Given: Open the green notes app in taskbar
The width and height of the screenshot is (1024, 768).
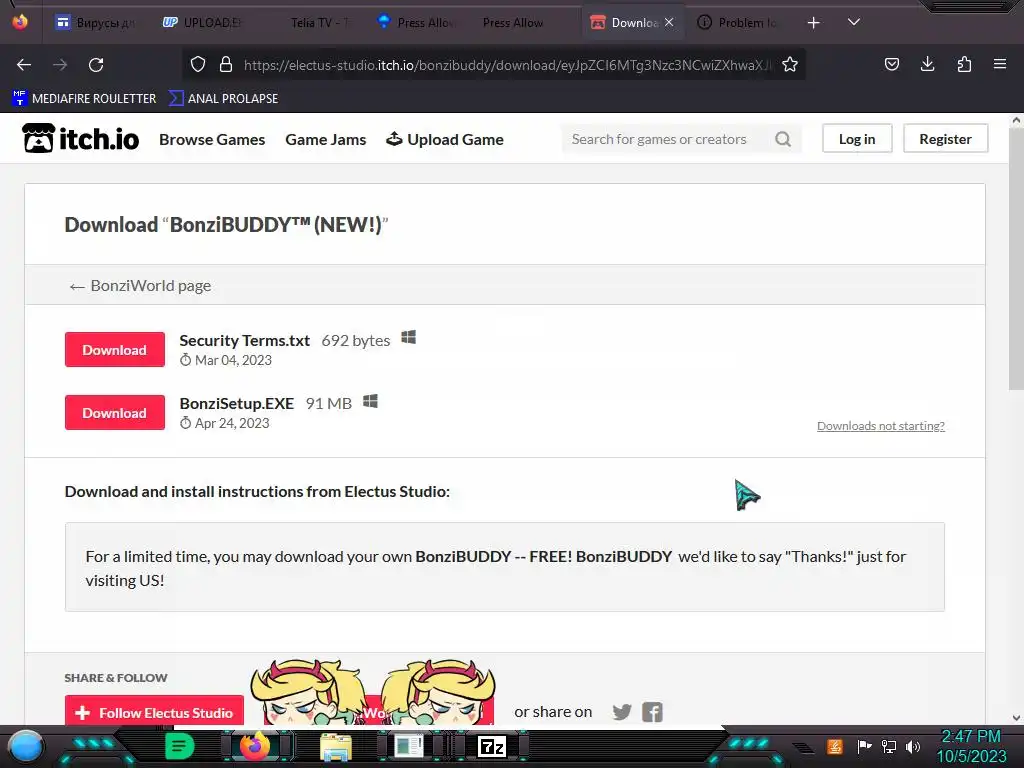Looking at the screenshot, I should tap(180, 746).
